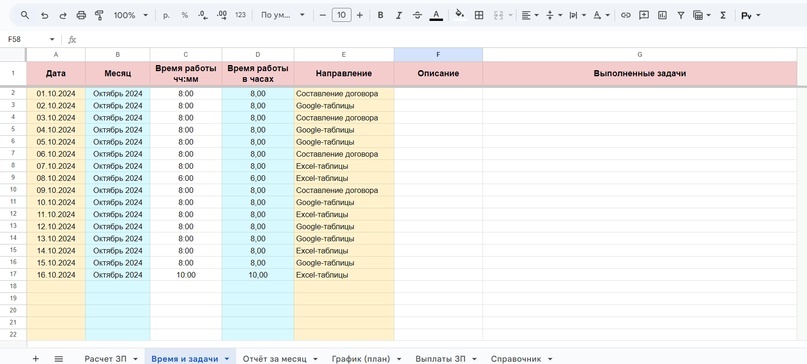Screen dimensions: 807x364
Task: Activate the paint format tool
Action: (99, 15)
